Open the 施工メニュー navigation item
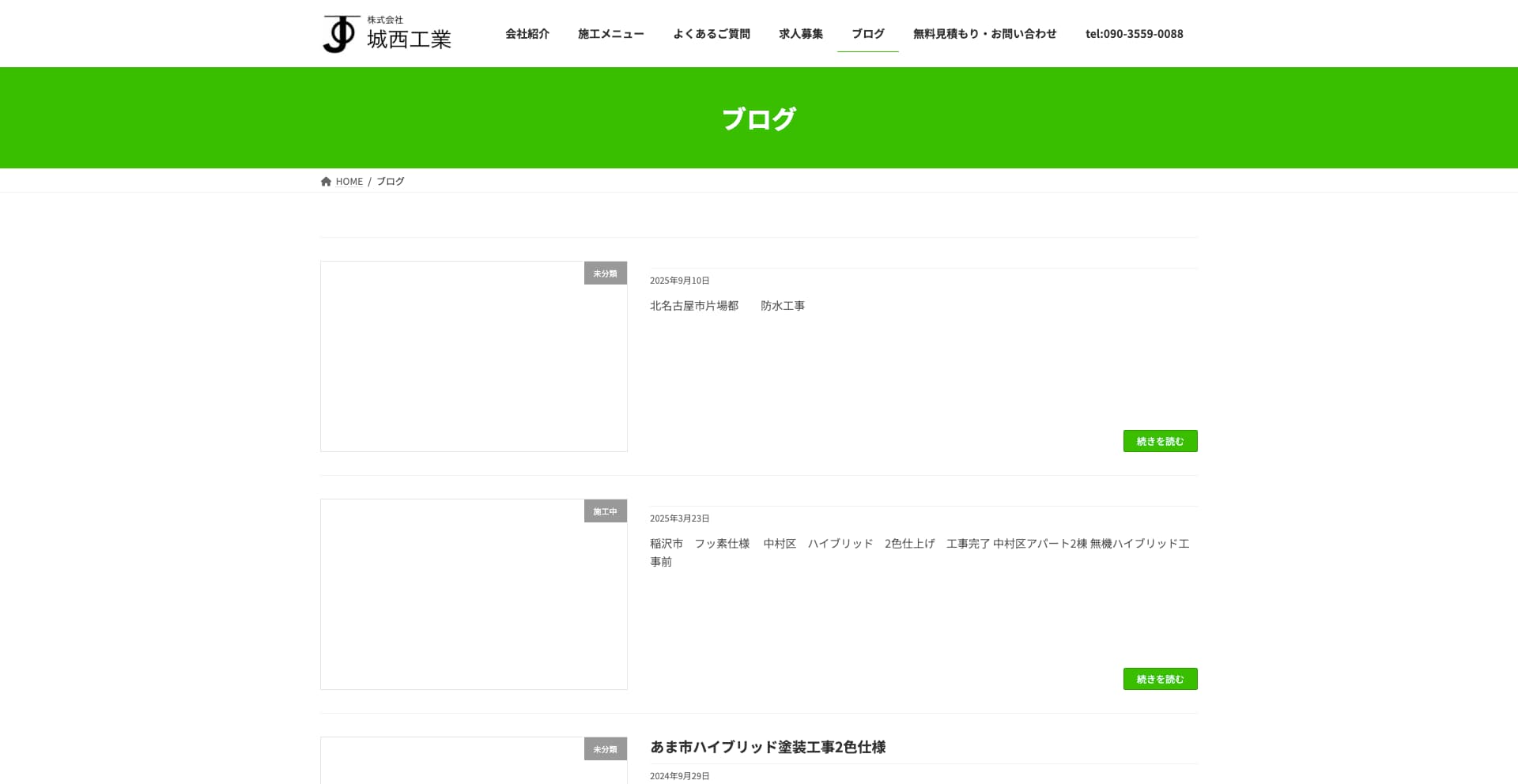Image resolution: width=1518 pixels, height=784 pixels. (610, 34)
